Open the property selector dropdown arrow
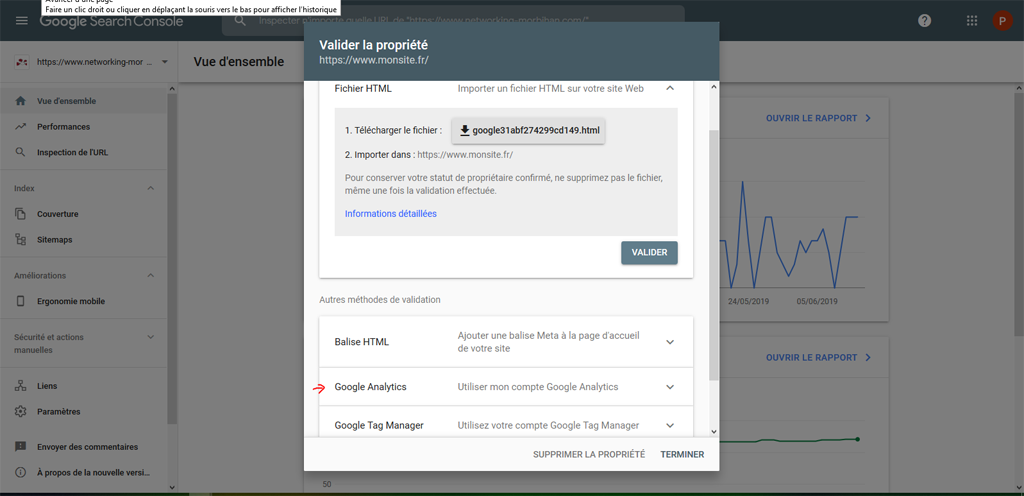Viewport: 1024px width, 496px height. click(x=165, y=62)
